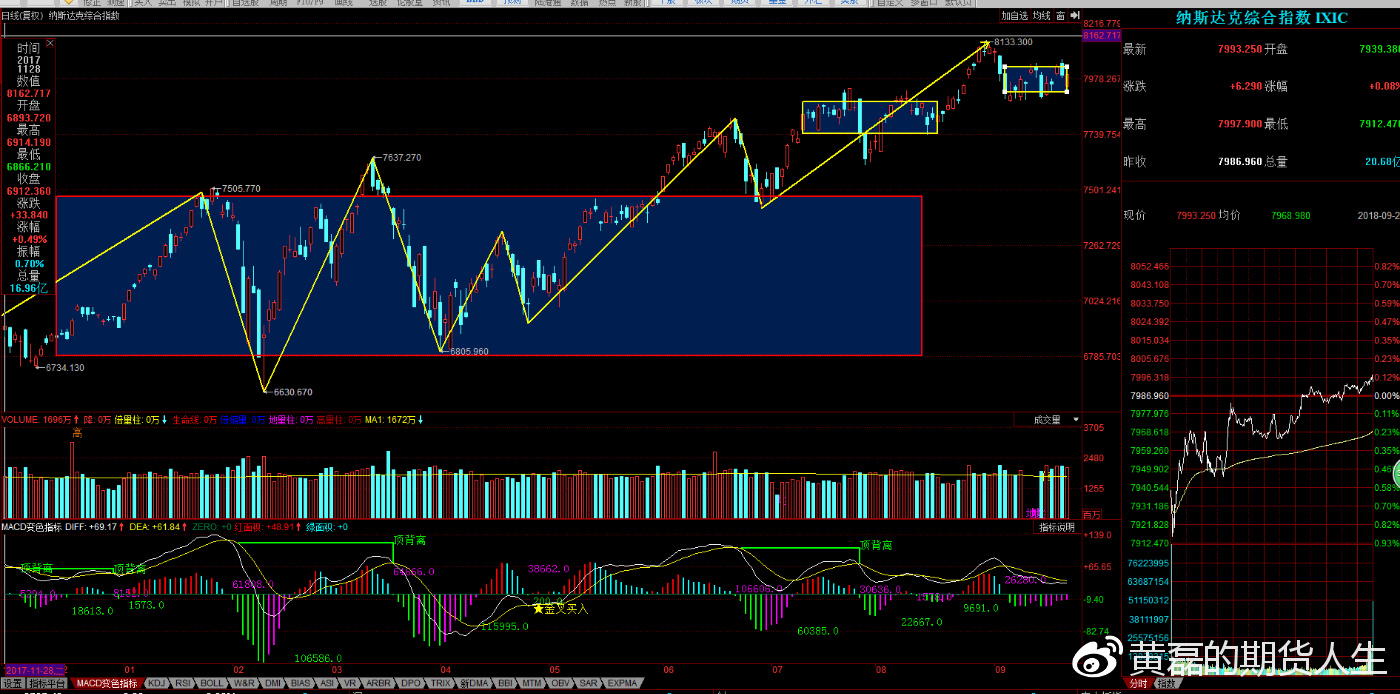Viewport: 1400px width, 694px height.
Task: Switch to the KDJ indicator tab
Action: click(x=157, y=684)
